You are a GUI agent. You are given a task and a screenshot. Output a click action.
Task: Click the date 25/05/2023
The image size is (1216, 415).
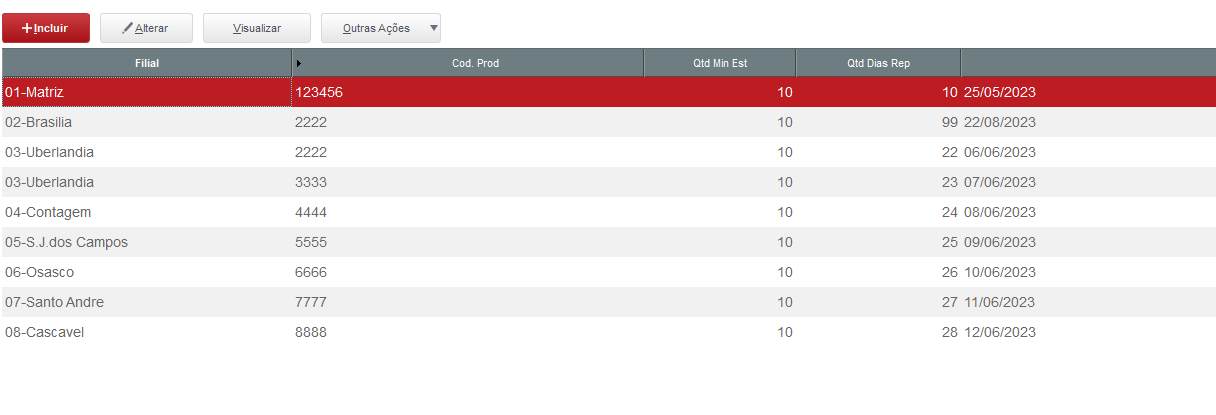click(1000, 92)
